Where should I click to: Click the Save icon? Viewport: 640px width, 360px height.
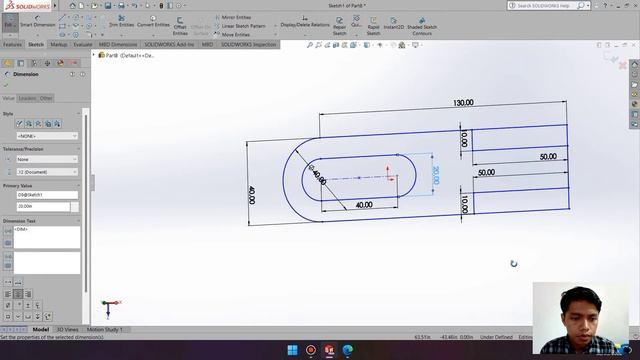(108, 6)
